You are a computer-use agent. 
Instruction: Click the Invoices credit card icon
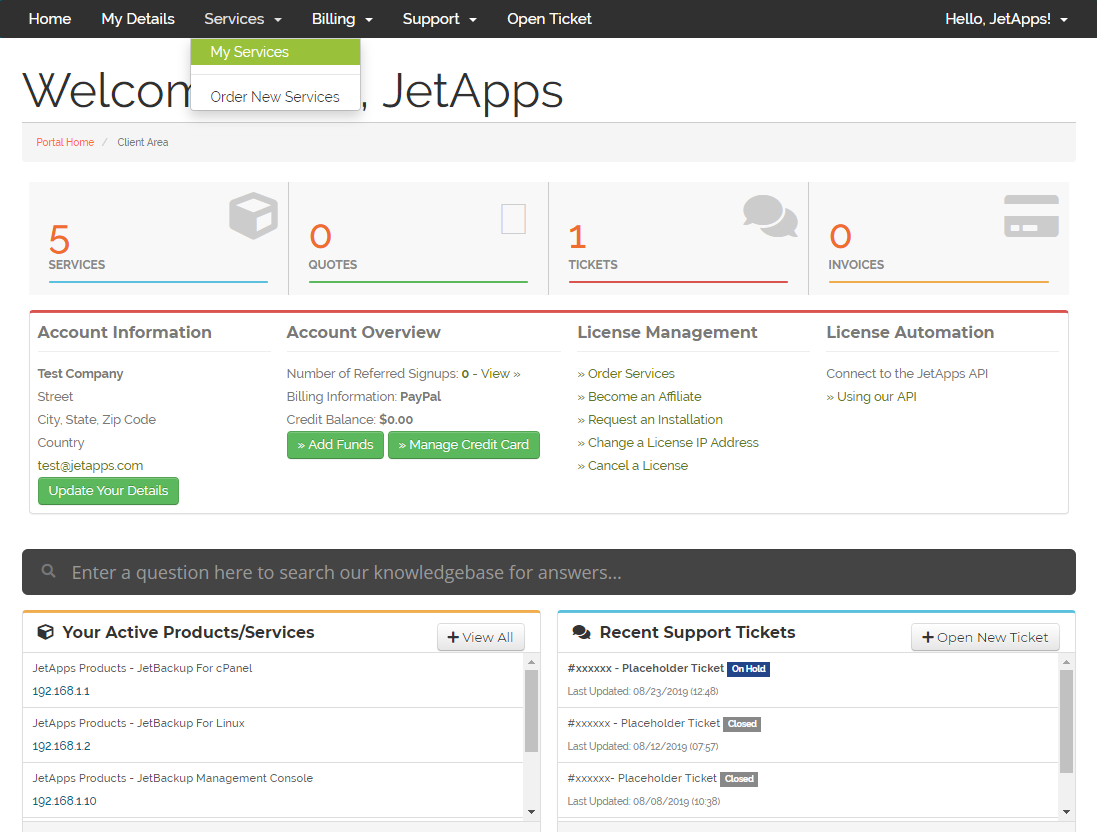[x=1031, y=216]
